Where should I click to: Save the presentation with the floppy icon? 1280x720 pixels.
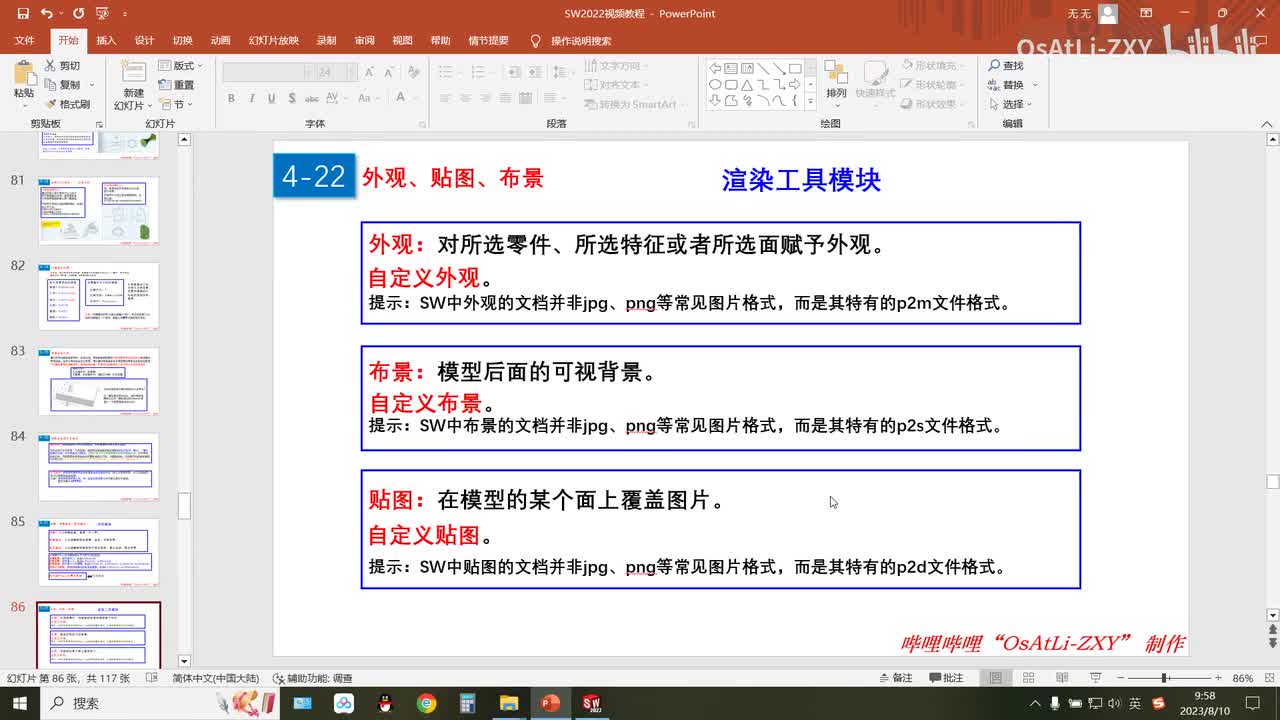(x=23, y=14)
